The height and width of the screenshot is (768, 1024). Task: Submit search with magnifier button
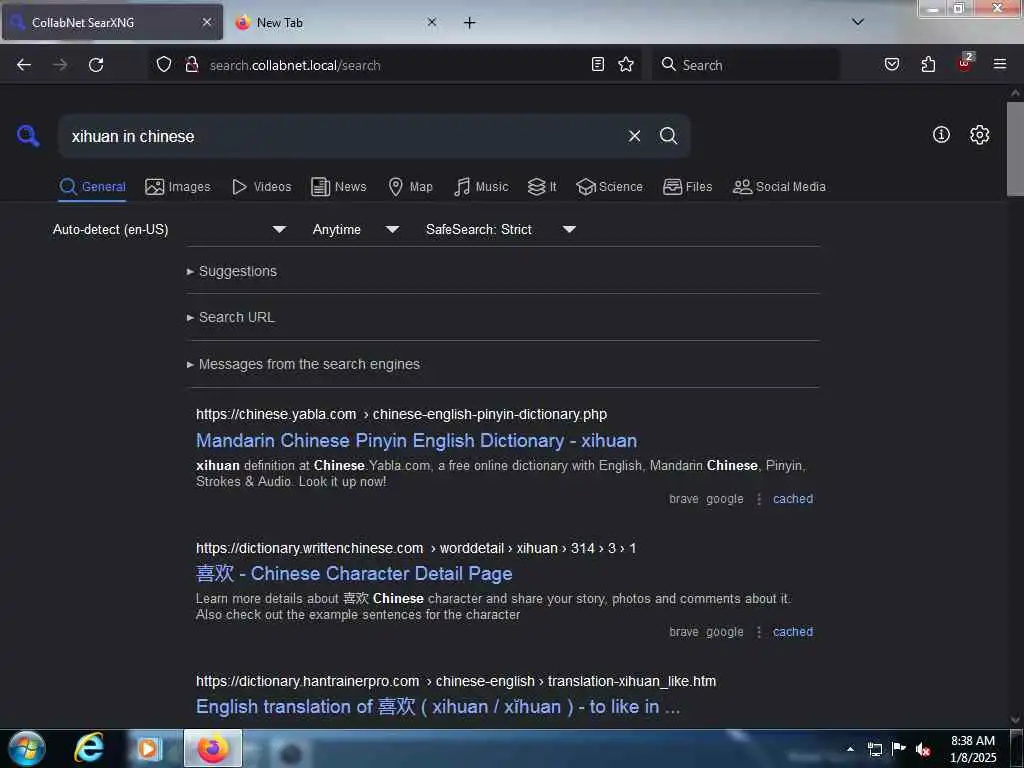pos(668,136)
